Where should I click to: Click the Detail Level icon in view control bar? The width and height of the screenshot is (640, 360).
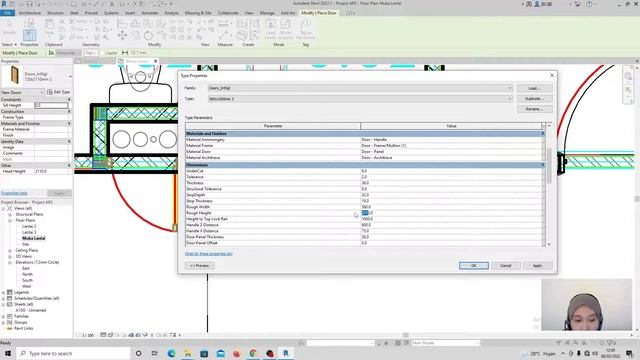coord(103,335)
